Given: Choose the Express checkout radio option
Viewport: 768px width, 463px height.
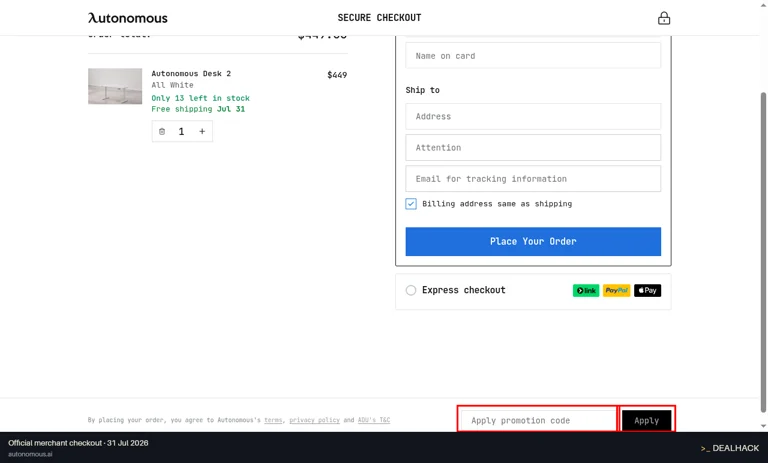Looking at the screenshot, I should pyautogui.click(x=411, y=290).
